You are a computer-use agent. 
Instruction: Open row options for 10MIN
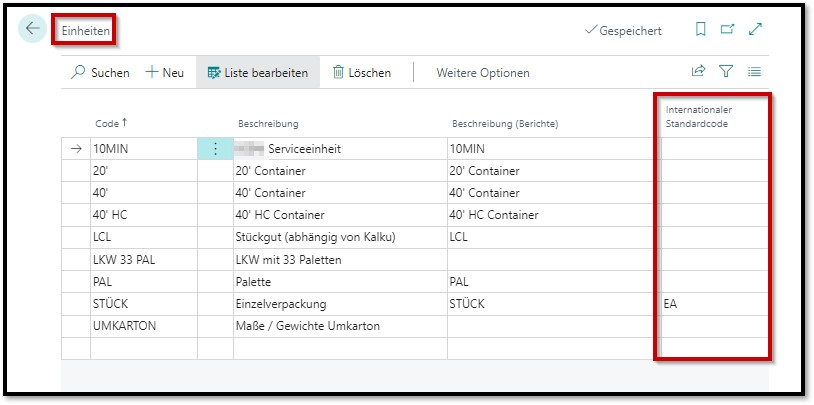pos(215,149)
